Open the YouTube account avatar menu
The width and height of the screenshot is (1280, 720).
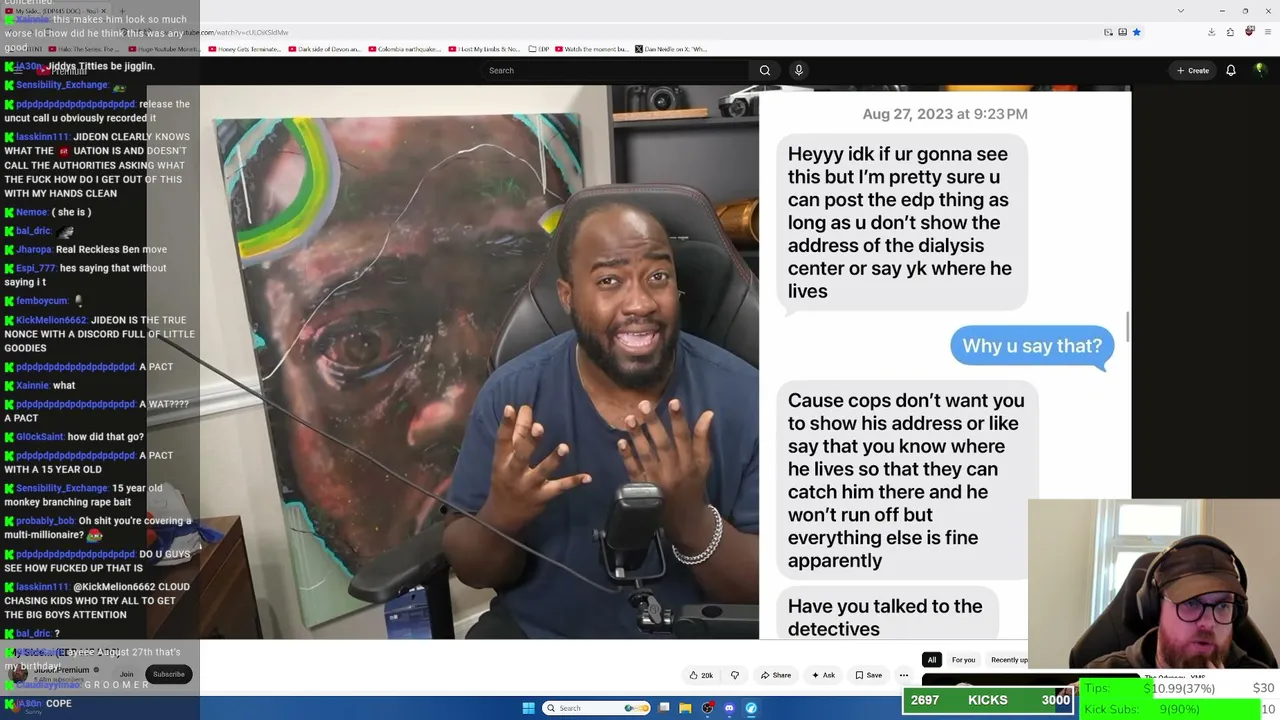[1260, 70]
